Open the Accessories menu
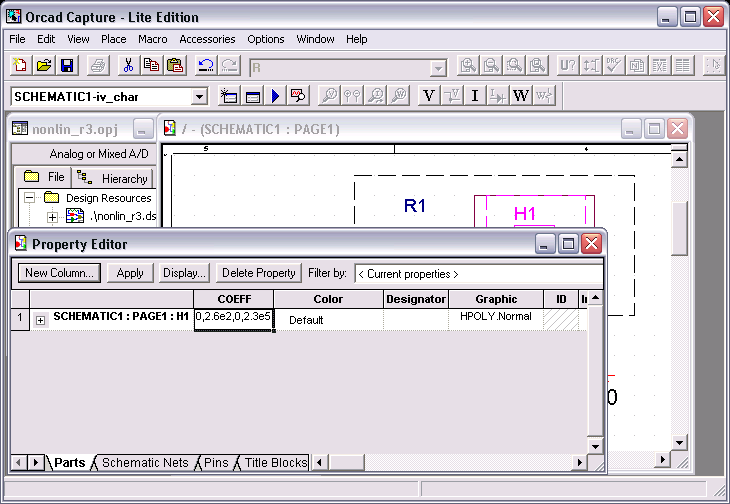730x504 pixels. [207, 39]
